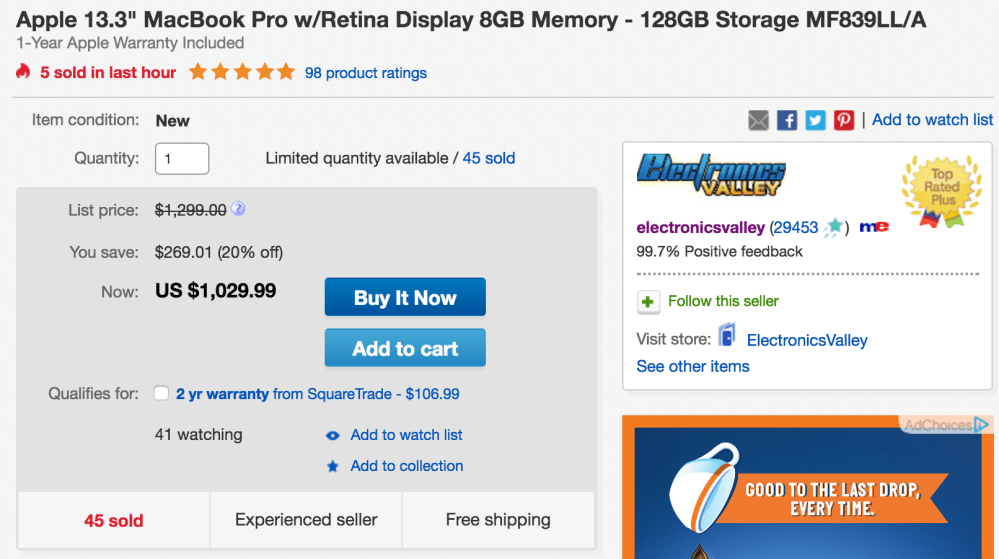Open the electronicsvalley seller profile link
This screenshot has height=559, width=999.
(x=700, y=227)
